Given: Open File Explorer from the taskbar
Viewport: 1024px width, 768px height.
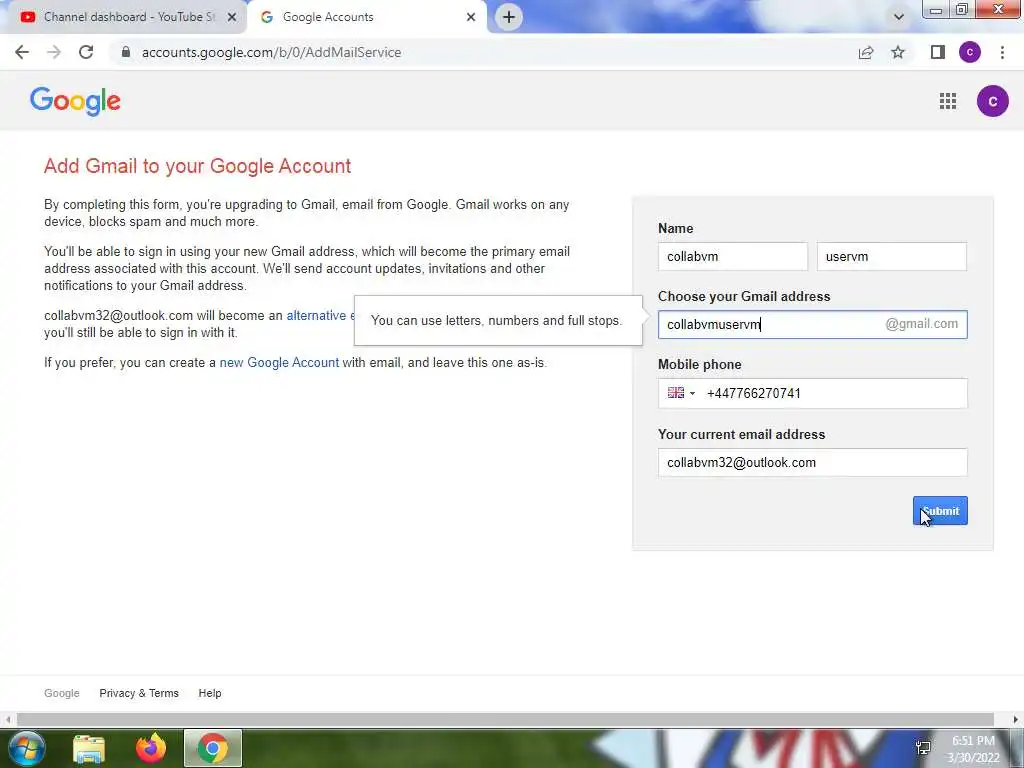Looking at the screenshot, I should pyautogui.click(x=89, y=748).
